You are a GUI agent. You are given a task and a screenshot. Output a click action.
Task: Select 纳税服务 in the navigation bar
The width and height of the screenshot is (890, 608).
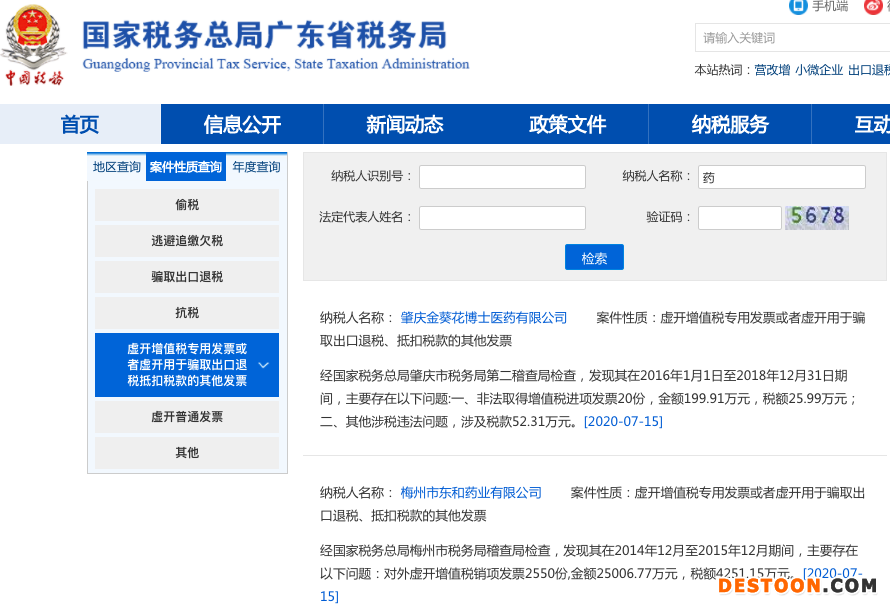(730, 125)
